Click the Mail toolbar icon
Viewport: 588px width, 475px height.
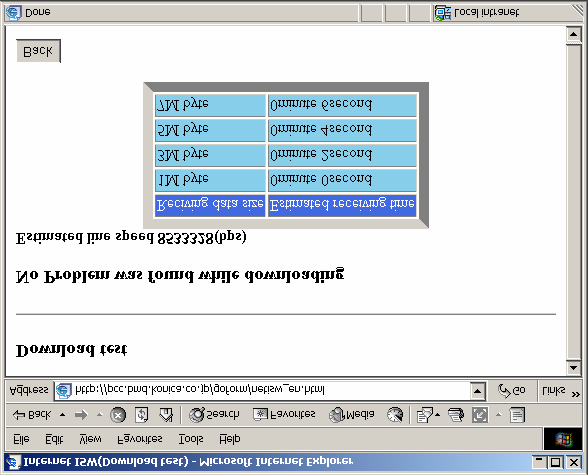point(424,415)
